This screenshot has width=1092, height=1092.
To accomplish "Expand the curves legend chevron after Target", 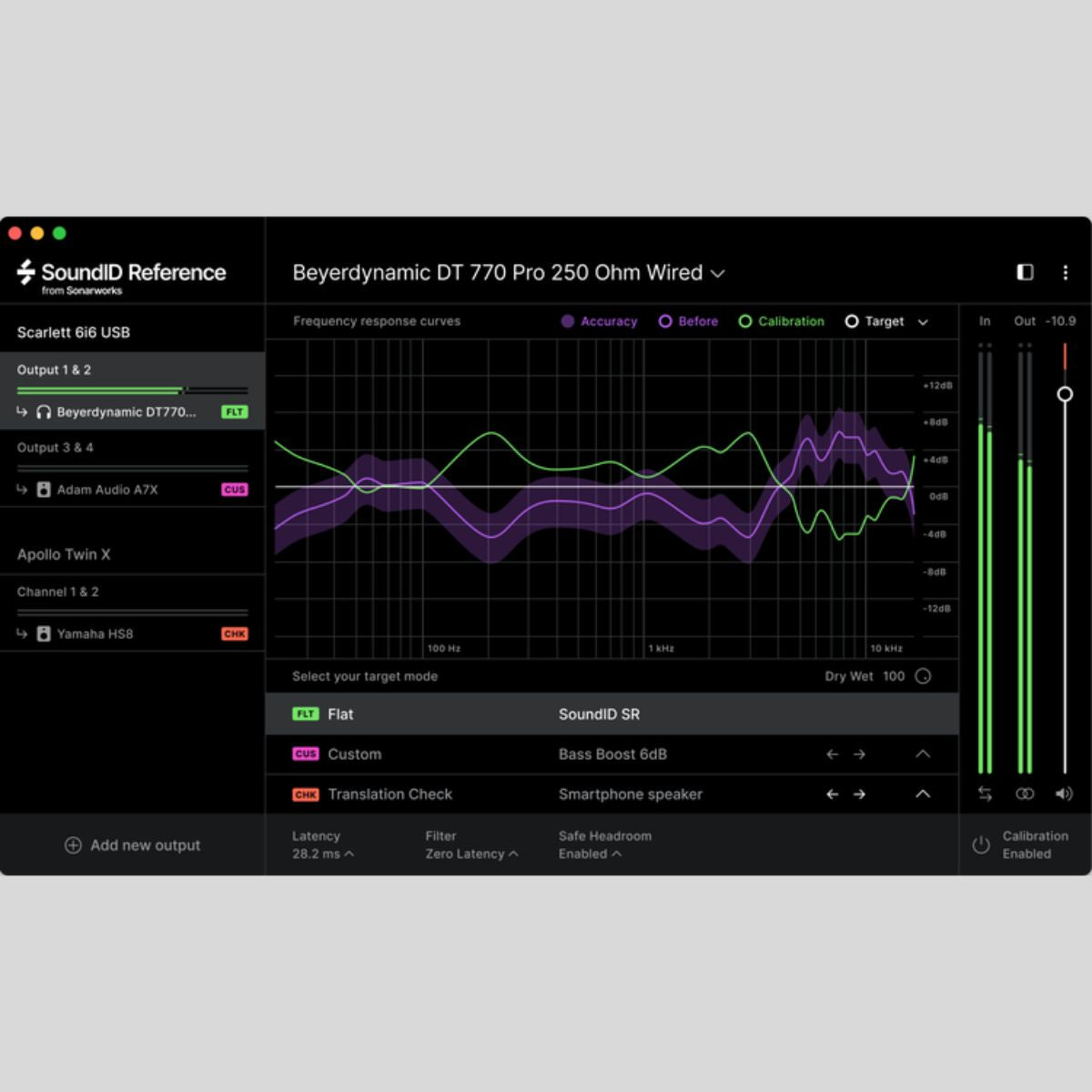I will pos(923,322).
